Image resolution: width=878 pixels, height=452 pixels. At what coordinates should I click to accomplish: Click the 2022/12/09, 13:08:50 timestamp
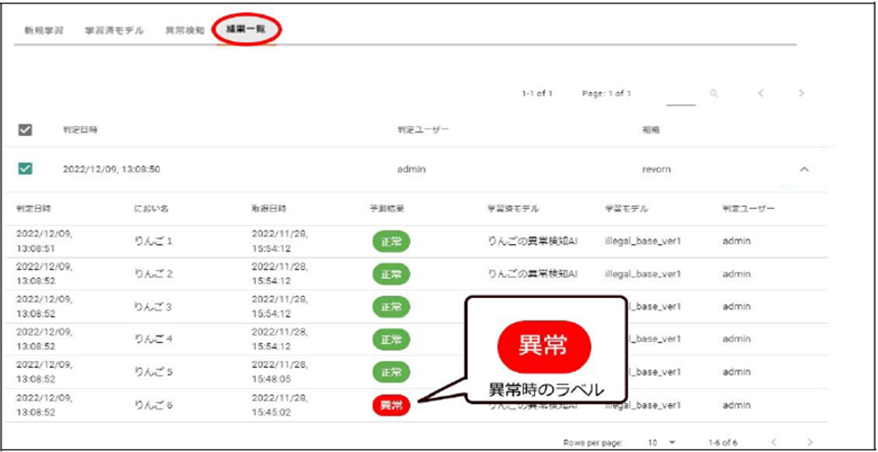112,169
